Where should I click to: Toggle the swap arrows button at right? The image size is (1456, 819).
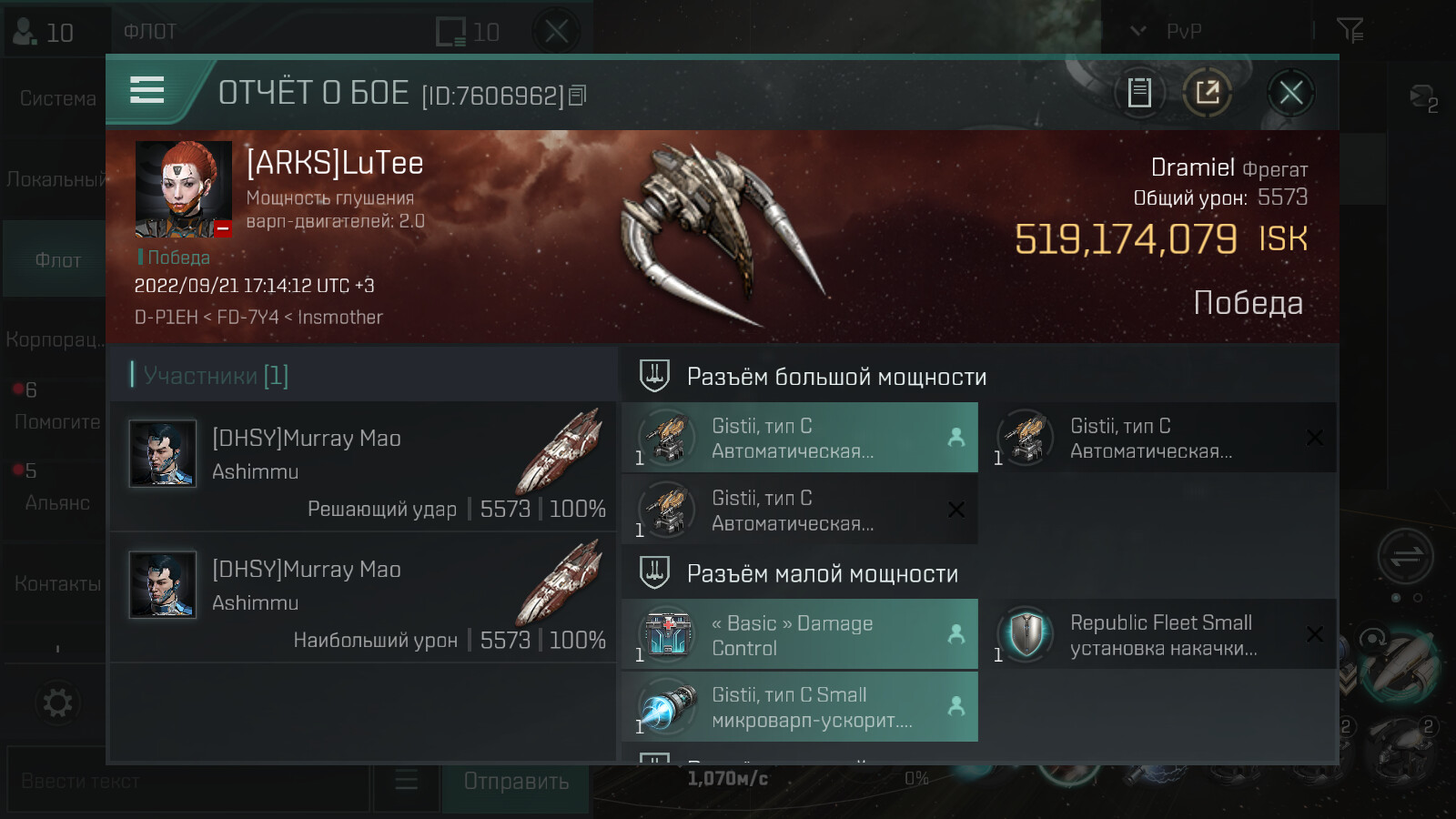(1405, 556)
